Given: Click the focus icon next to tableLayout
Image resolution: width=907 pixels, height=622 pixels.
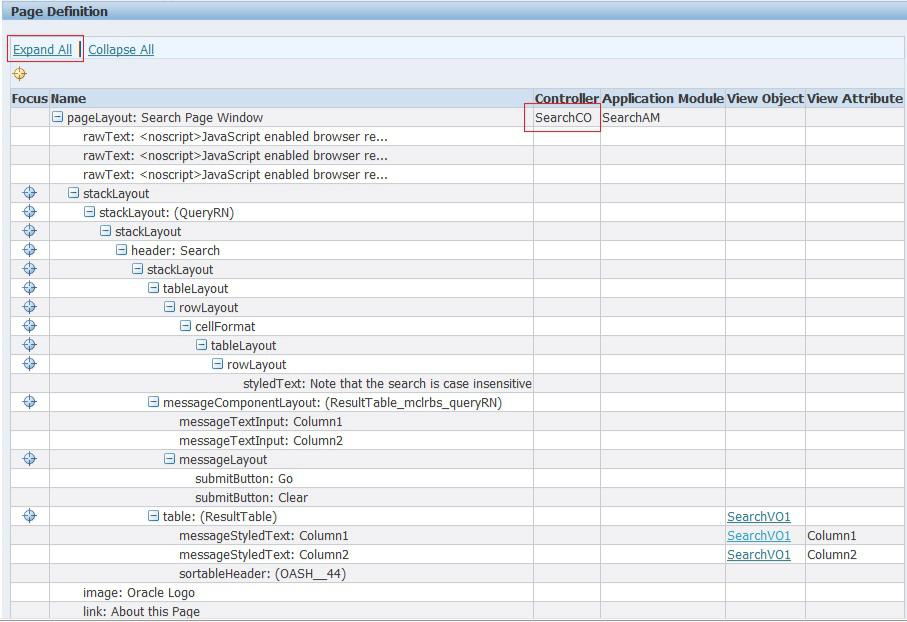Looking at the screenshot, I should 29,288.
